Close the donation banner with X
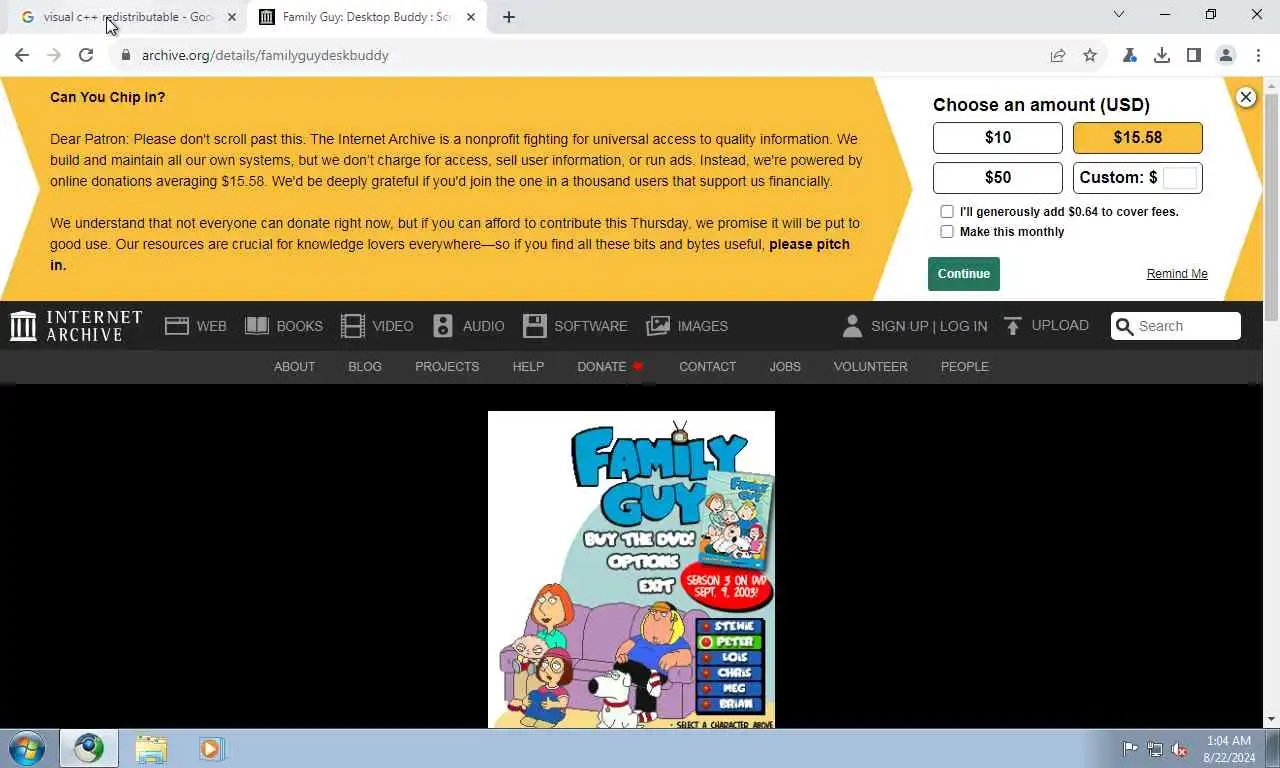Image resolution: width=1280 pixels, height=768 pixels. tap(1246, 97)
